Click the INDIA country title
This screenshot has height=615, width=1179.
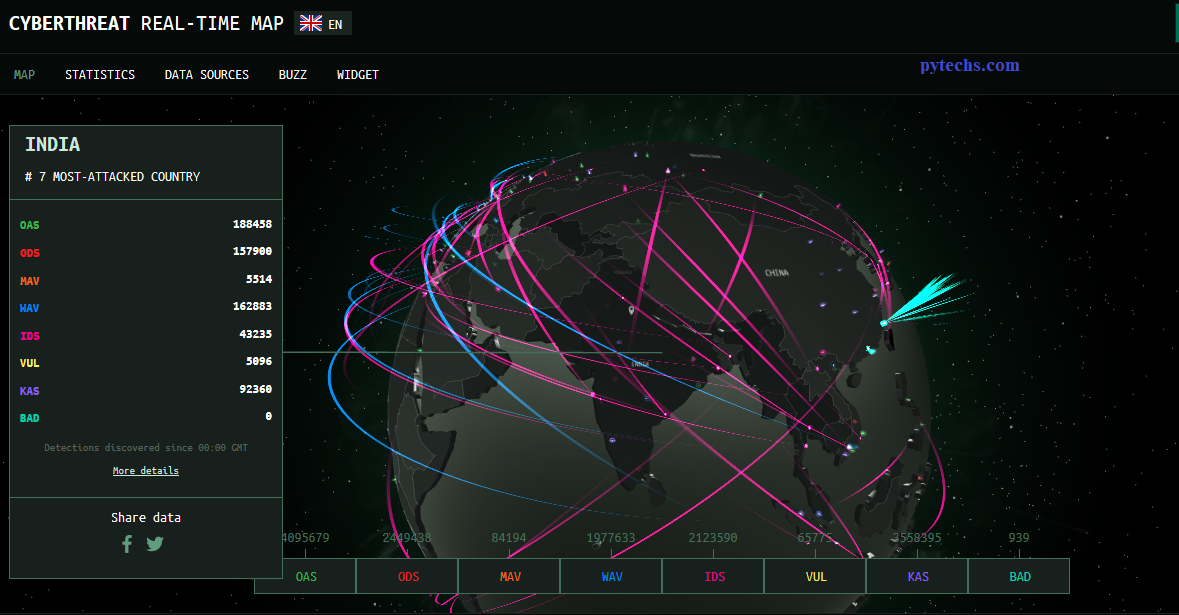coord(53,144)
